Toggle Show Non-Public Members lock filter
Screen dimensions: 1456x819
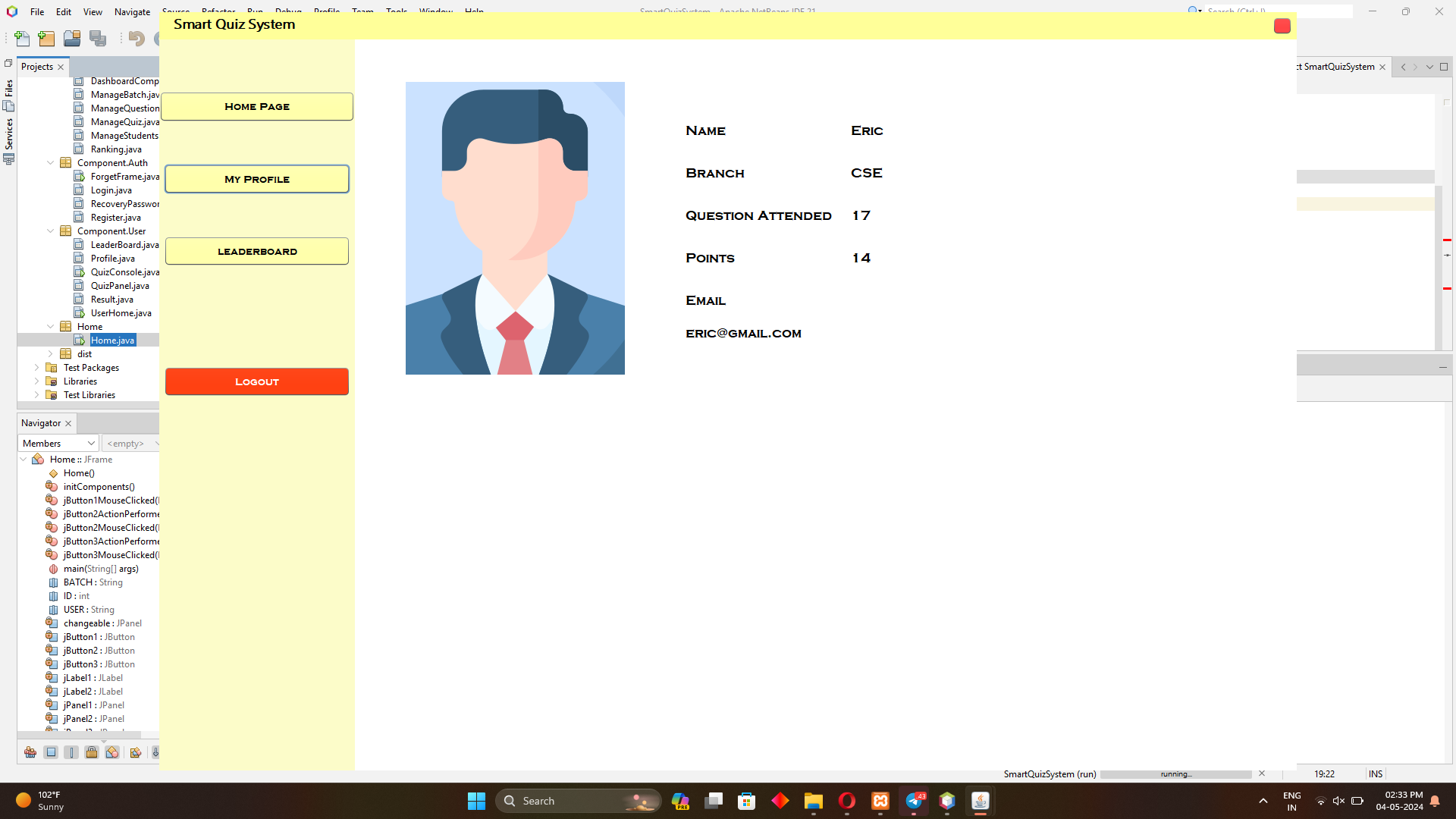pyautogui.click(x=92, y=752)
